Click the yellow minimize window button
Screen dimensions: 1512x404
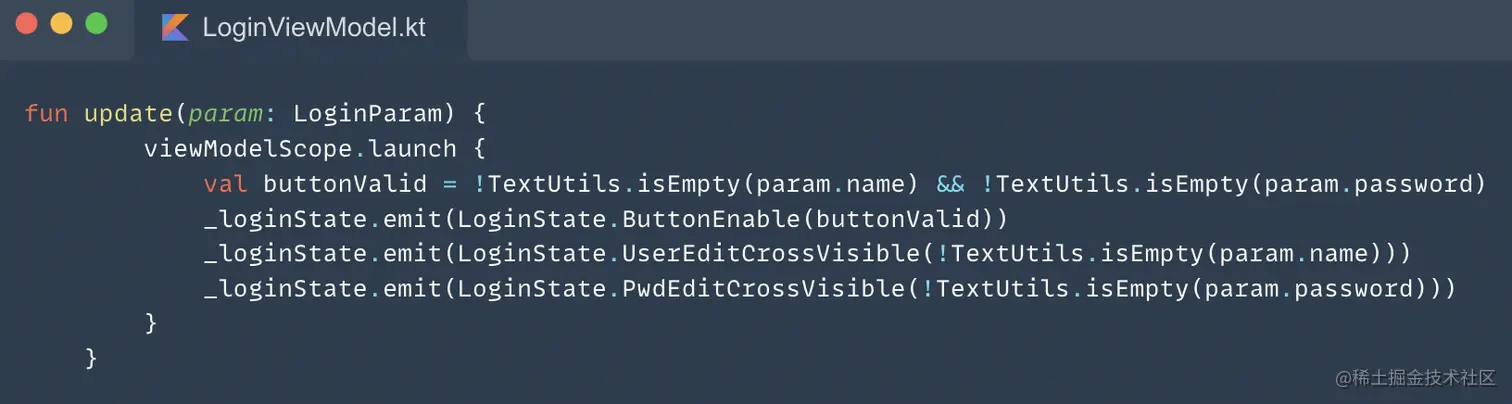pos(61,23)
